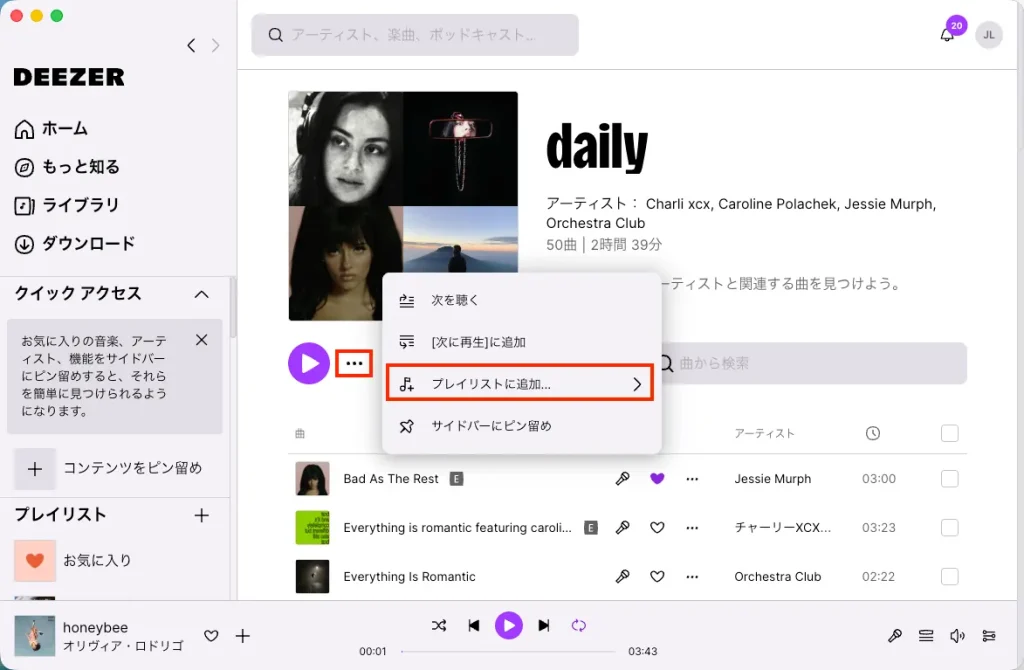This screenshot has width=1024, height=670.
Task: Open the honeybee now-playing cover
Action: tap(35, 635)
